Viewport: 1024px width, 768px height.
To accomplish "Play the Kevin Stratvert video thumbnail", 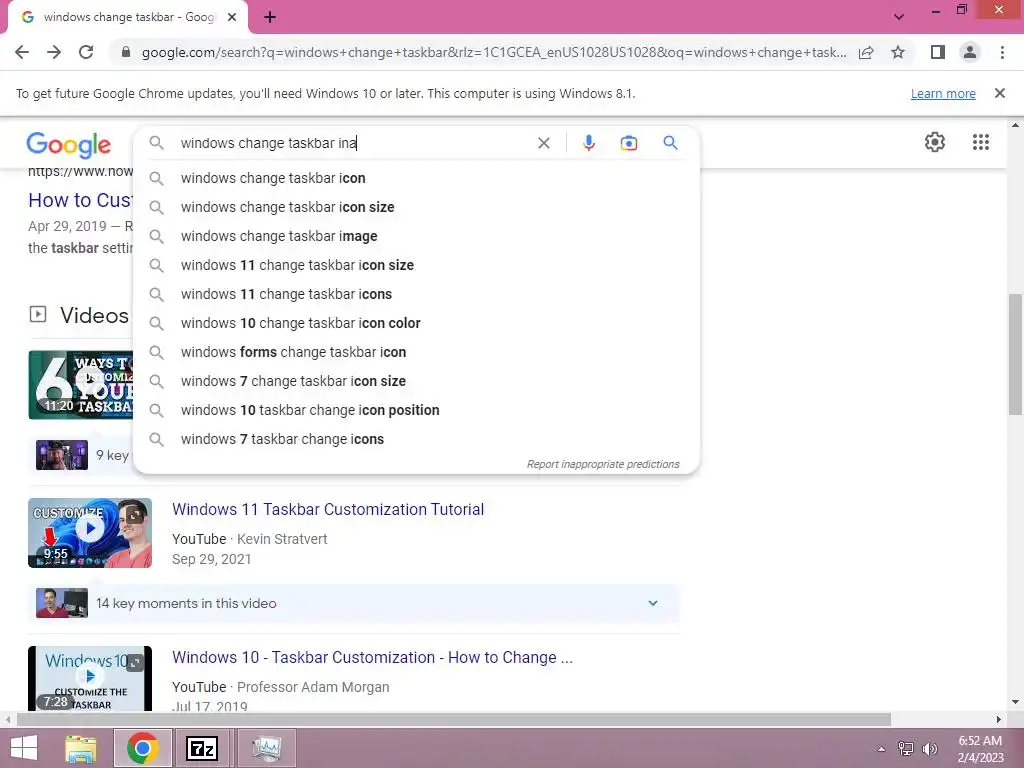I will click(x=90, y=533).
